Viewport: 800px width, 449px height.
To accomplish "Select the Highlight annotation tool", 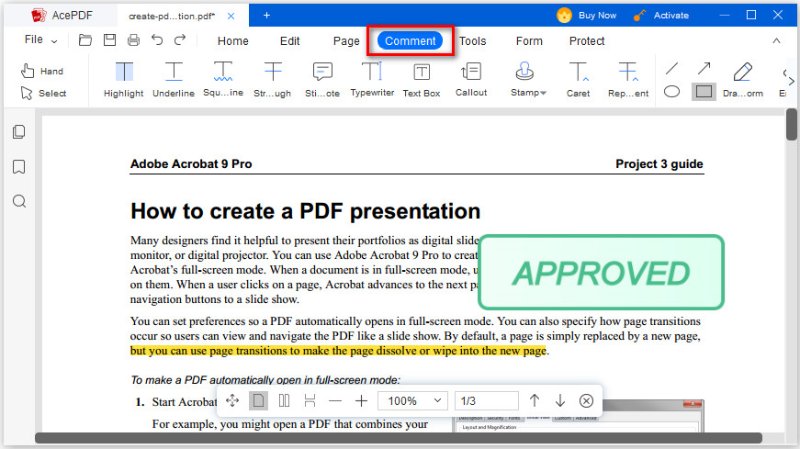I will [x=123, y=80].
